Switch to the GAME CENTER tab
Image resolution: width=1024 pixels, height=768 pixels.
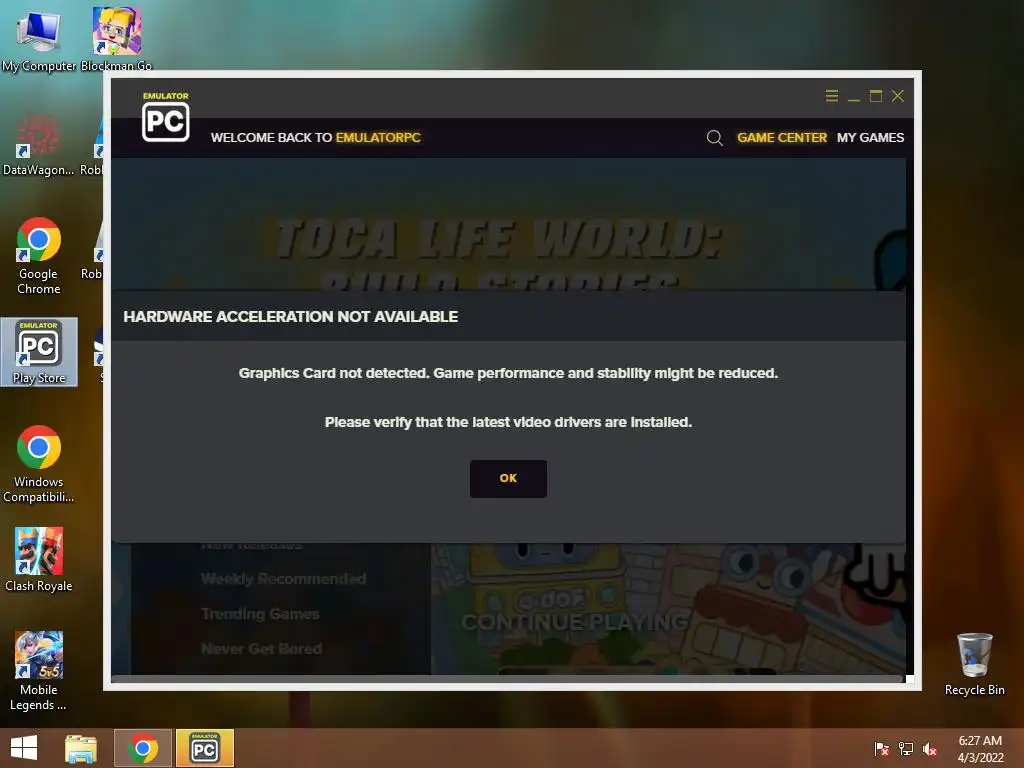(x=782, y=138)
